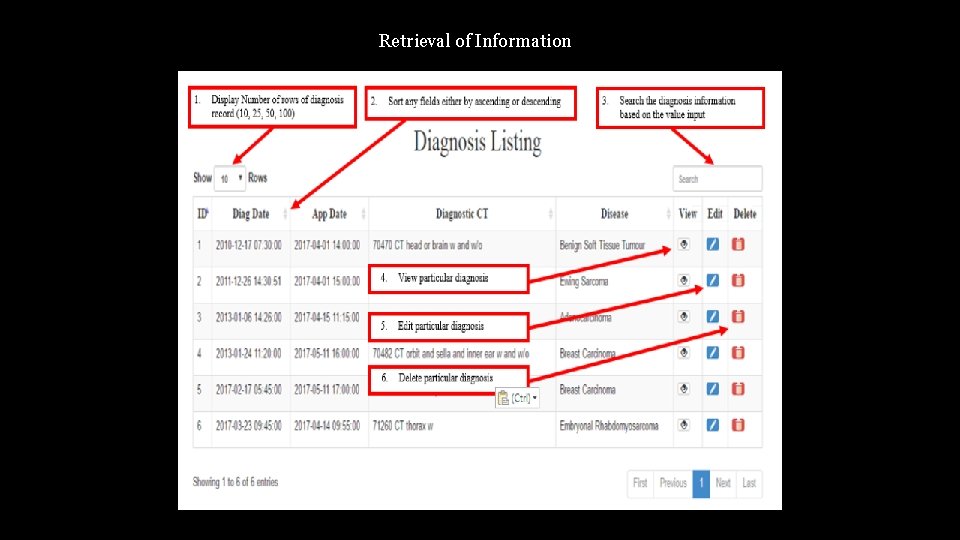Sort table by Diag Date column

click(251, 214)
